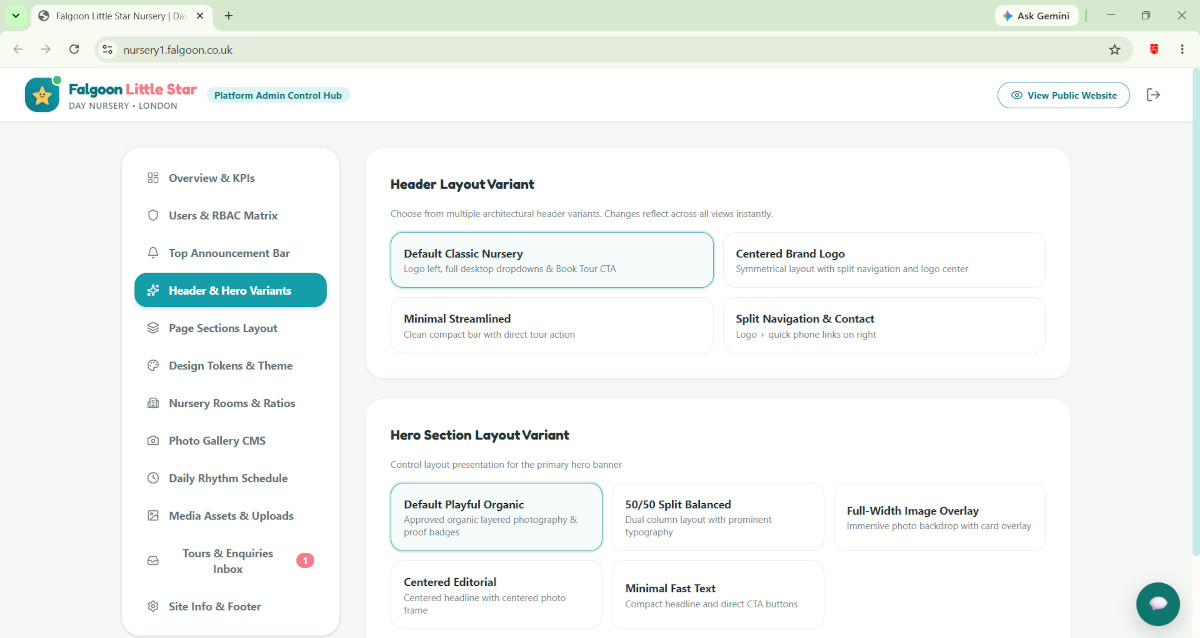
Task: Open Ask Gemini
Action: [1036, 16]
